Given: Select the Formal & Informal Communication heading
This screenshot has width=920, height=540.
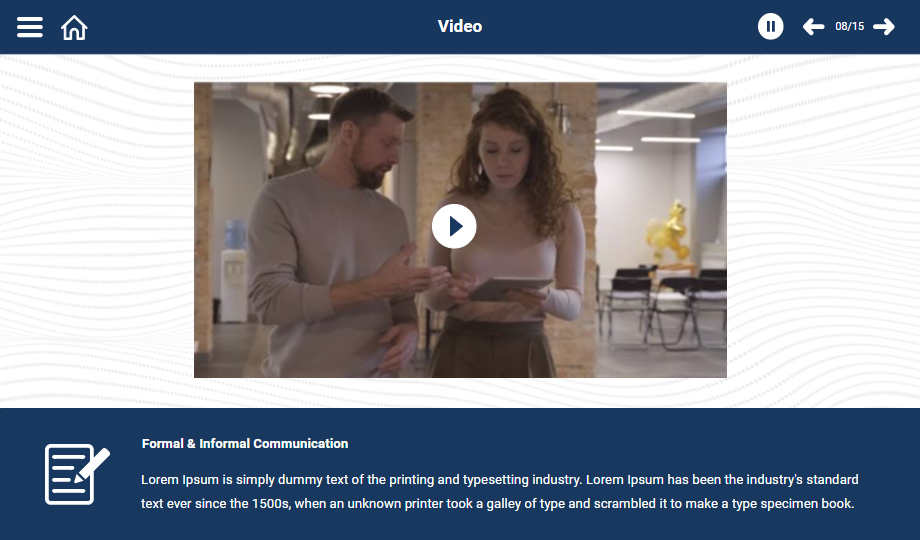Looking at the screenshot, I should [x=245, y=444].
